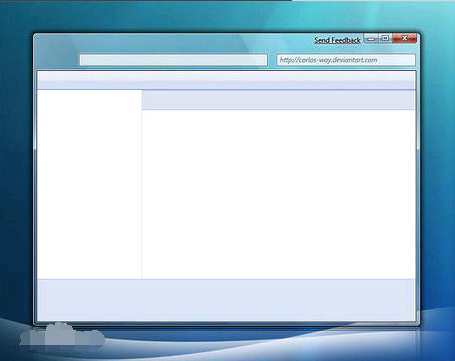Click the column header bar above the content
Image resolution: width=455 pixels, height=361 pixels.
[278, 100]
